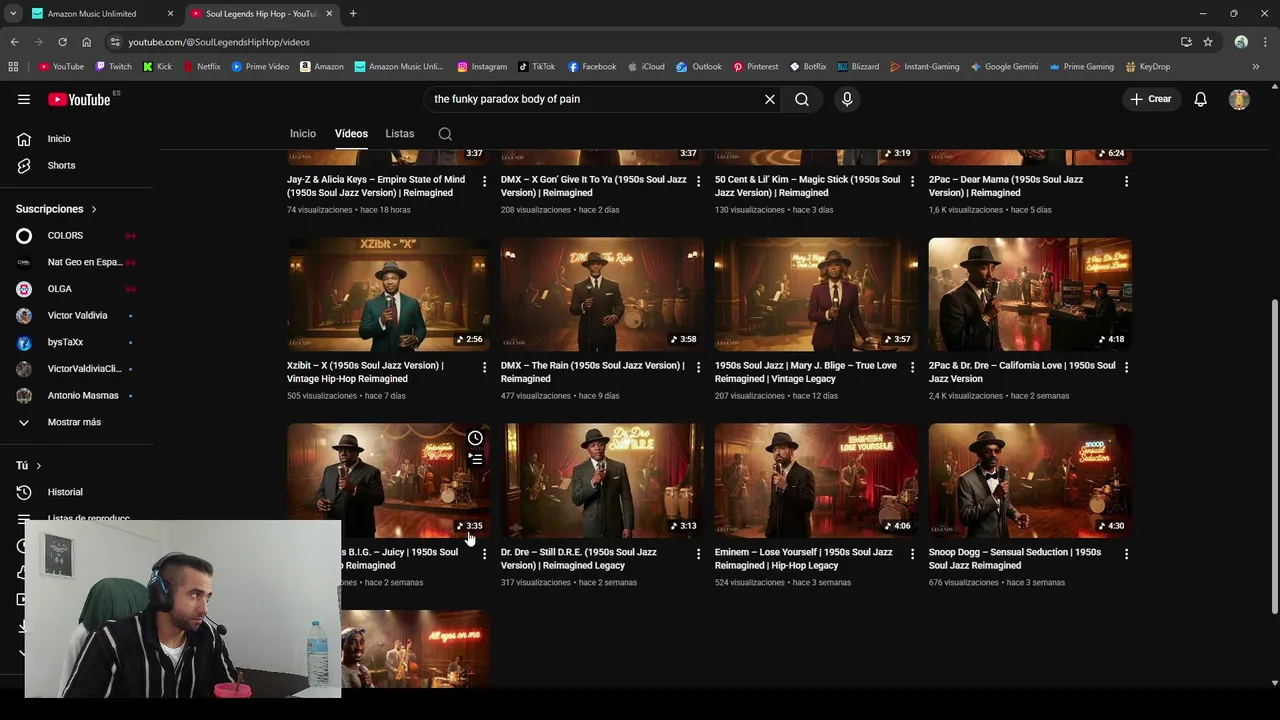
Task: Switch to the Inicio channel tab
Action: (303, 134)
